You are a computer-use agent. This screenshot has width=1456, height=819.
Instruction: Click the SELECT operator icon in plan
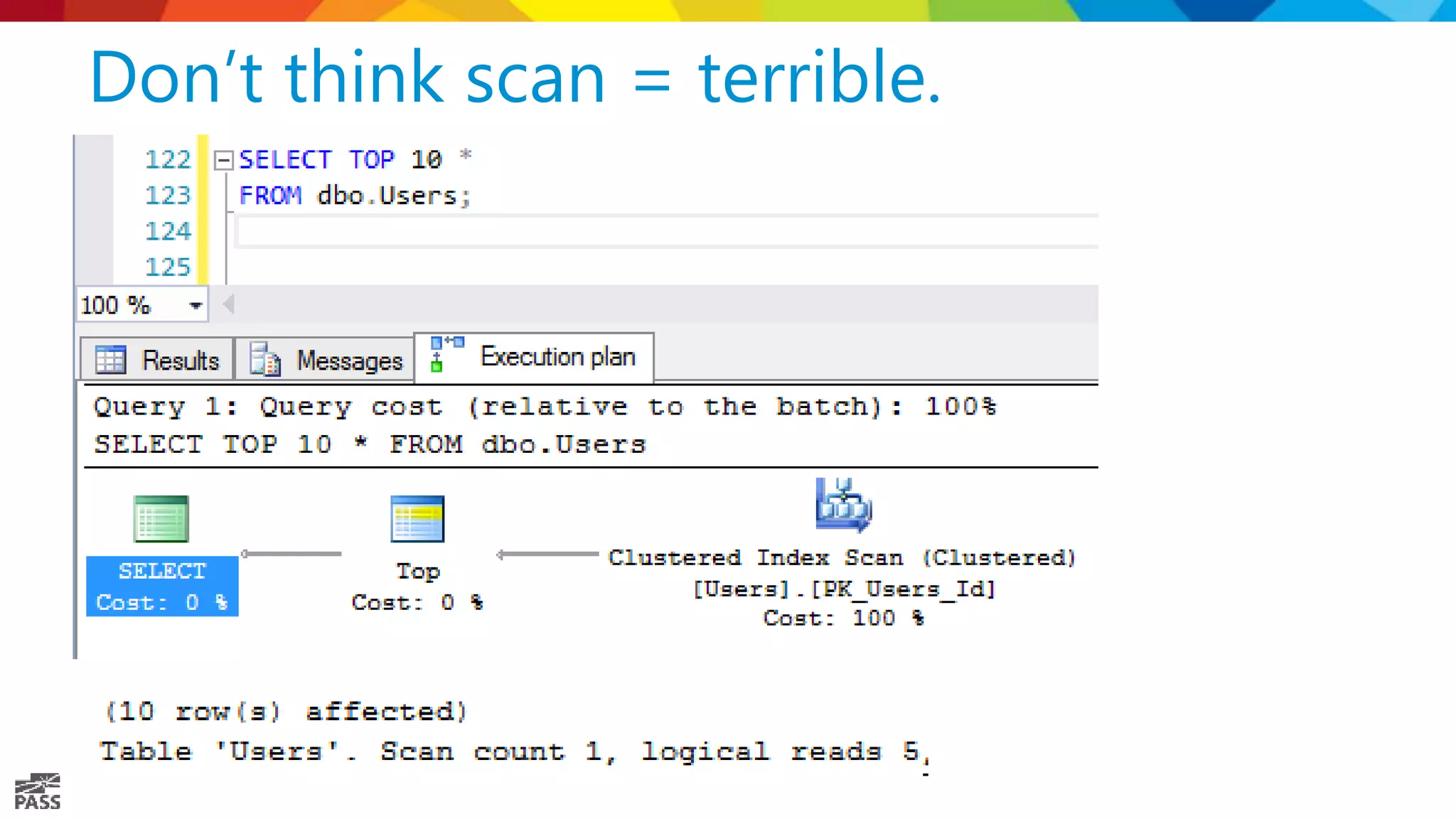[161, 519]
